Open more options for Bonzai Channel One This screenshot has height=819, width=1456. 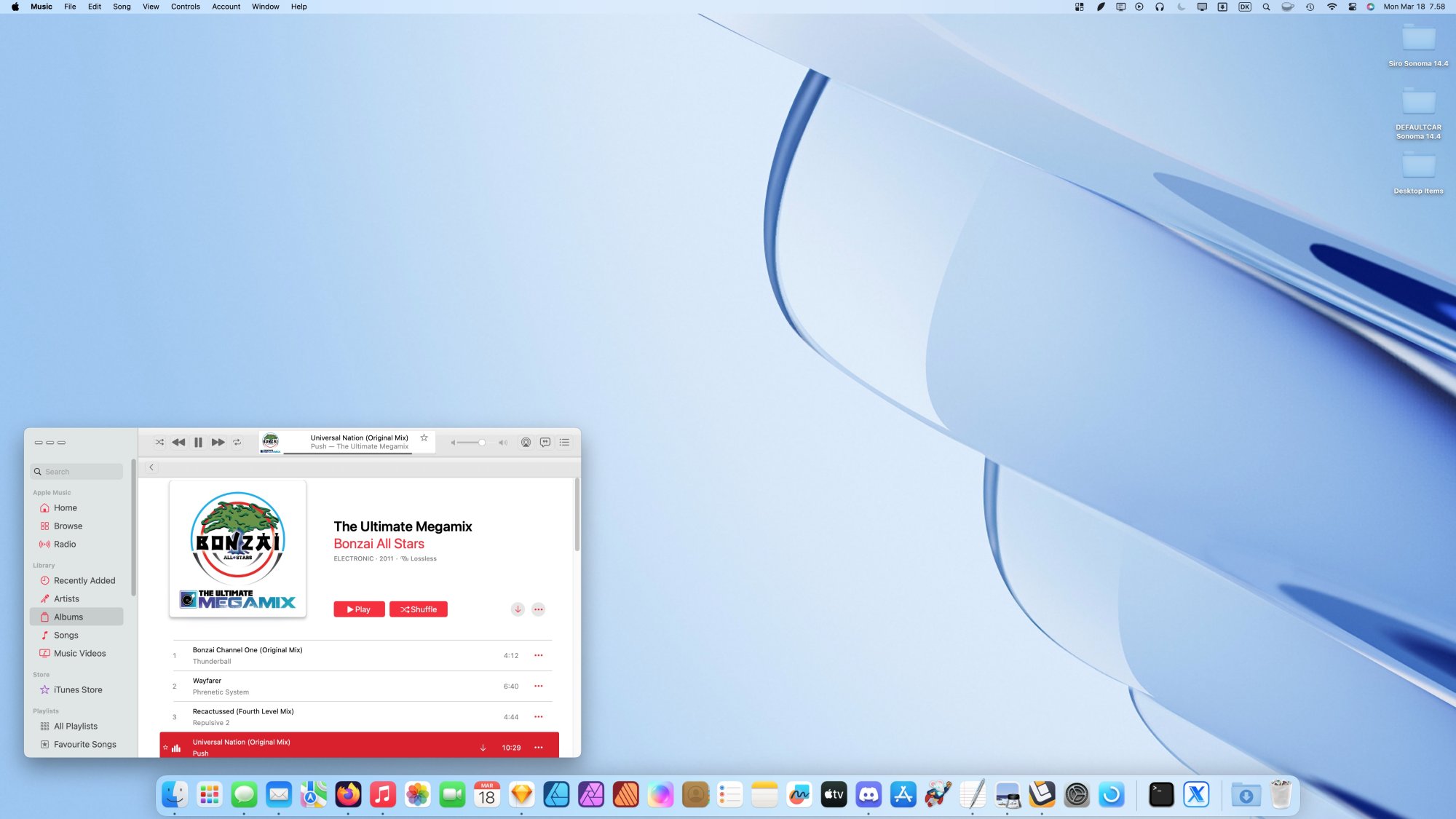pyautogui.click(x=538, y=655)
